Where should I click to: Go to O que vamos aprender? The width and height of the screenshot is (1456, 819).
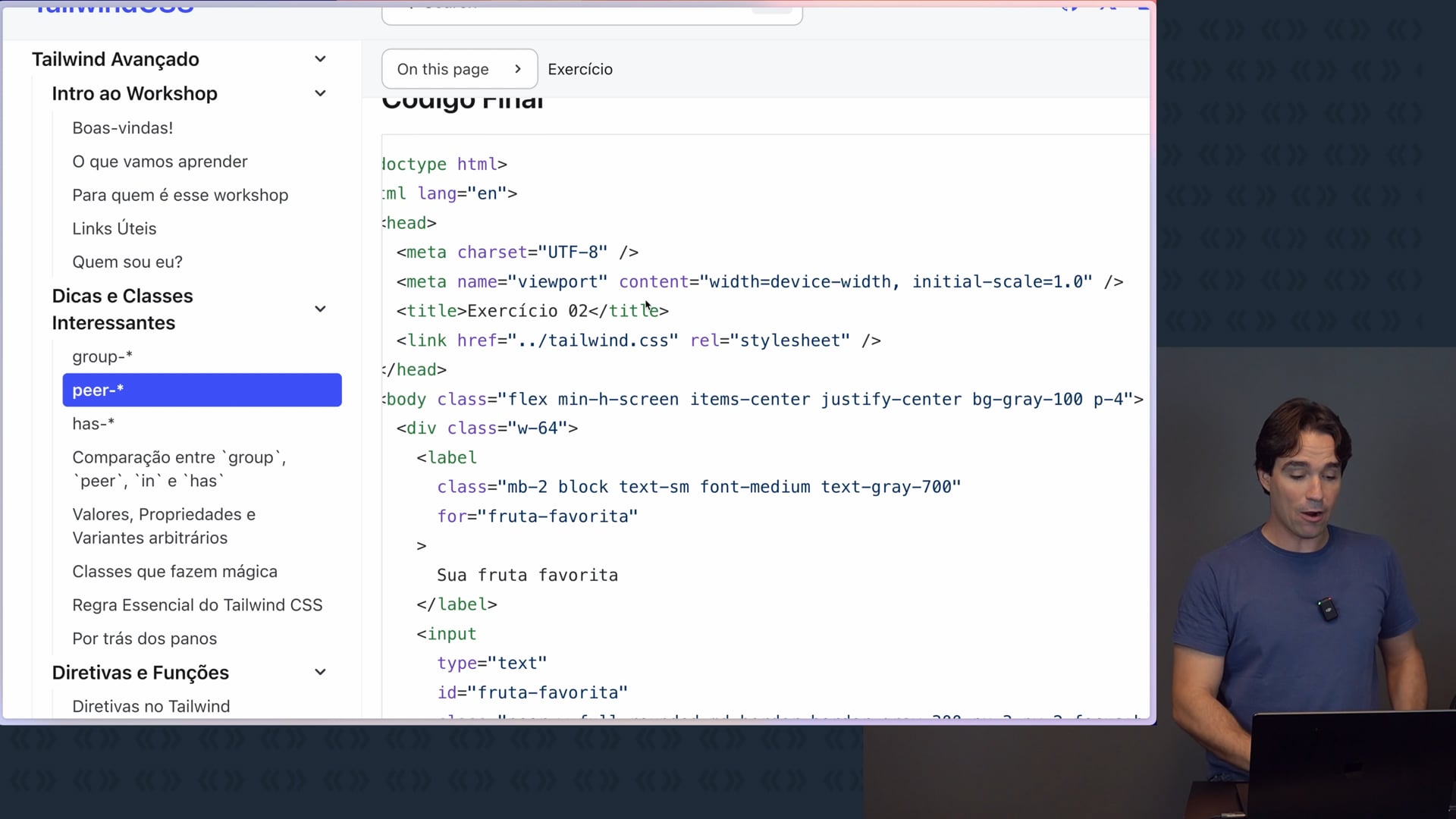coord(159,162)
